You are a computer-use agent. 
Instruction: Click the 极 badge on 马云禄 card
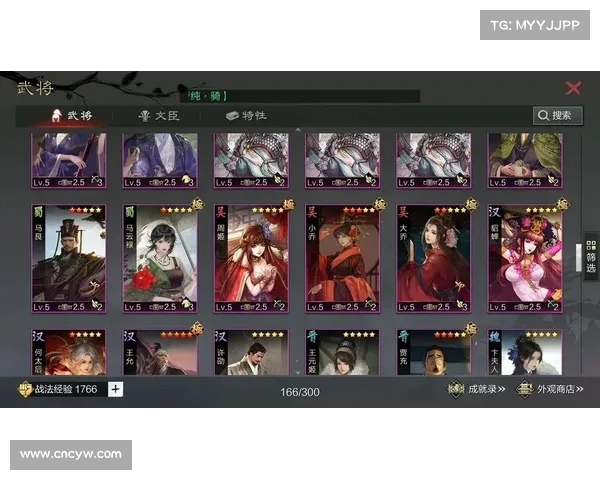pyautogui.click(x=197, y=204)
